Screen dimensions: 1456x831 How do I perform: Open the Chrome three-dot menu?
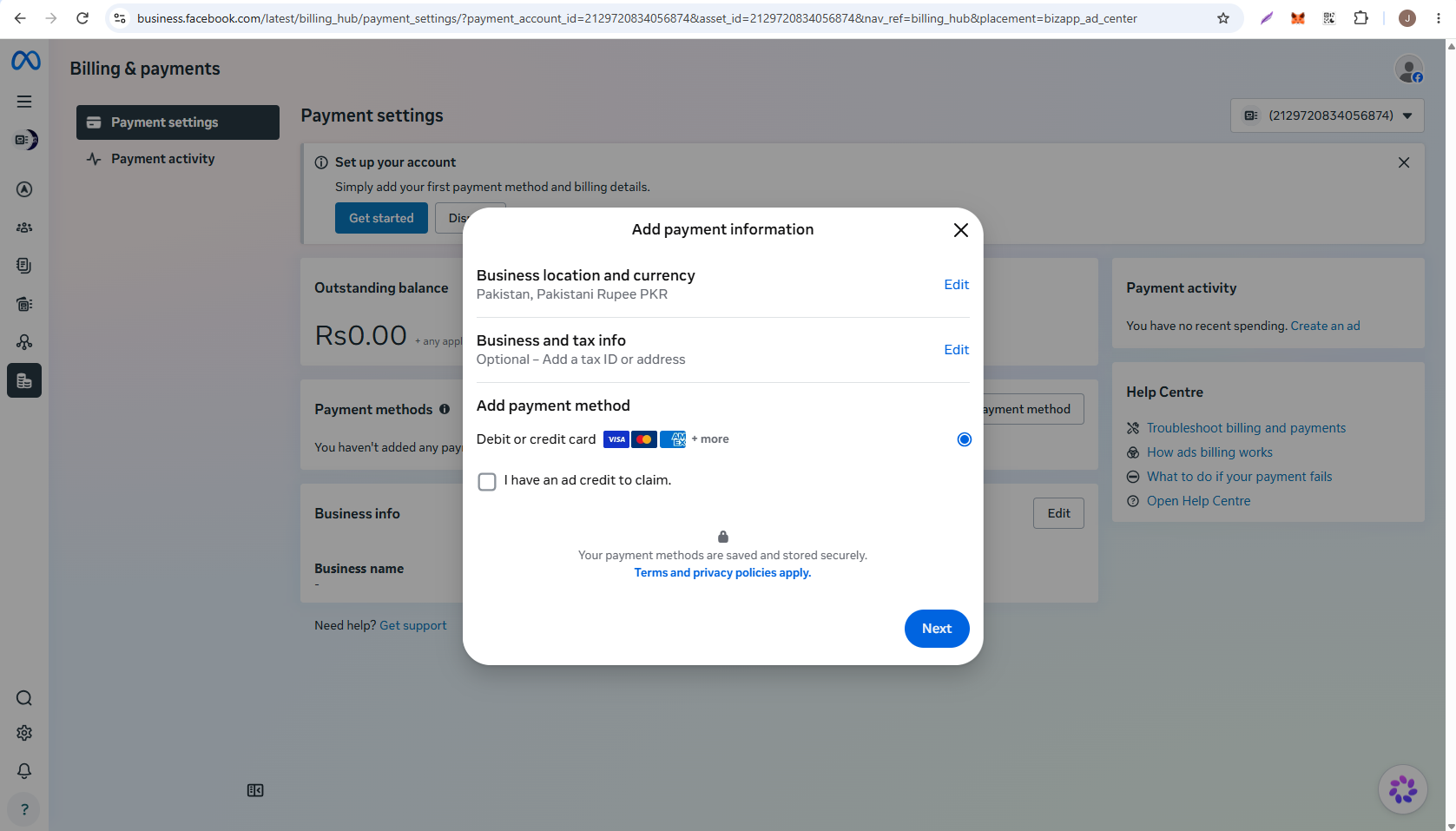pos(1439,18)
